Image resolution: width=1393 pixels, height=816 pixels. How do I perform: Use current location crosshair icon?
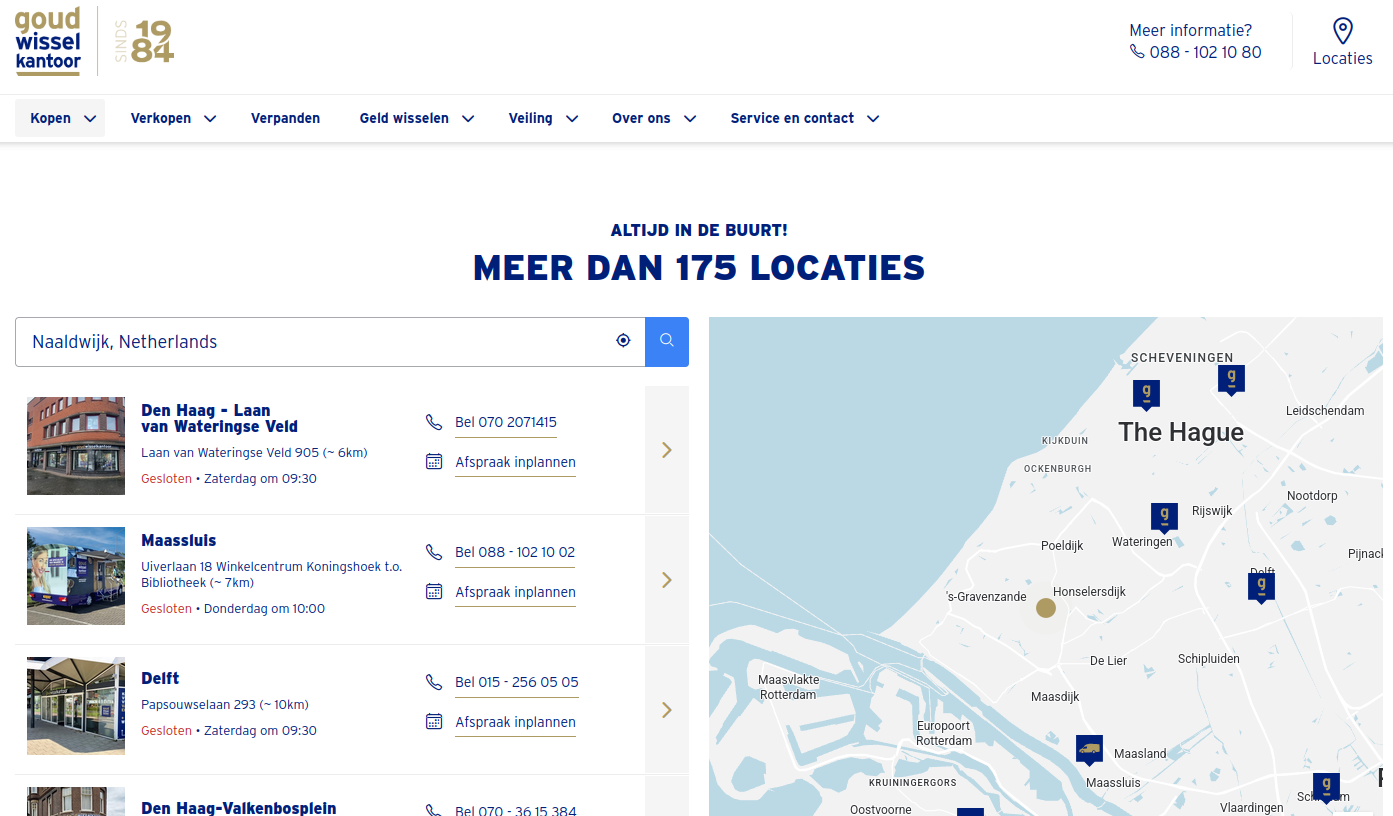(x=624, y=341)
